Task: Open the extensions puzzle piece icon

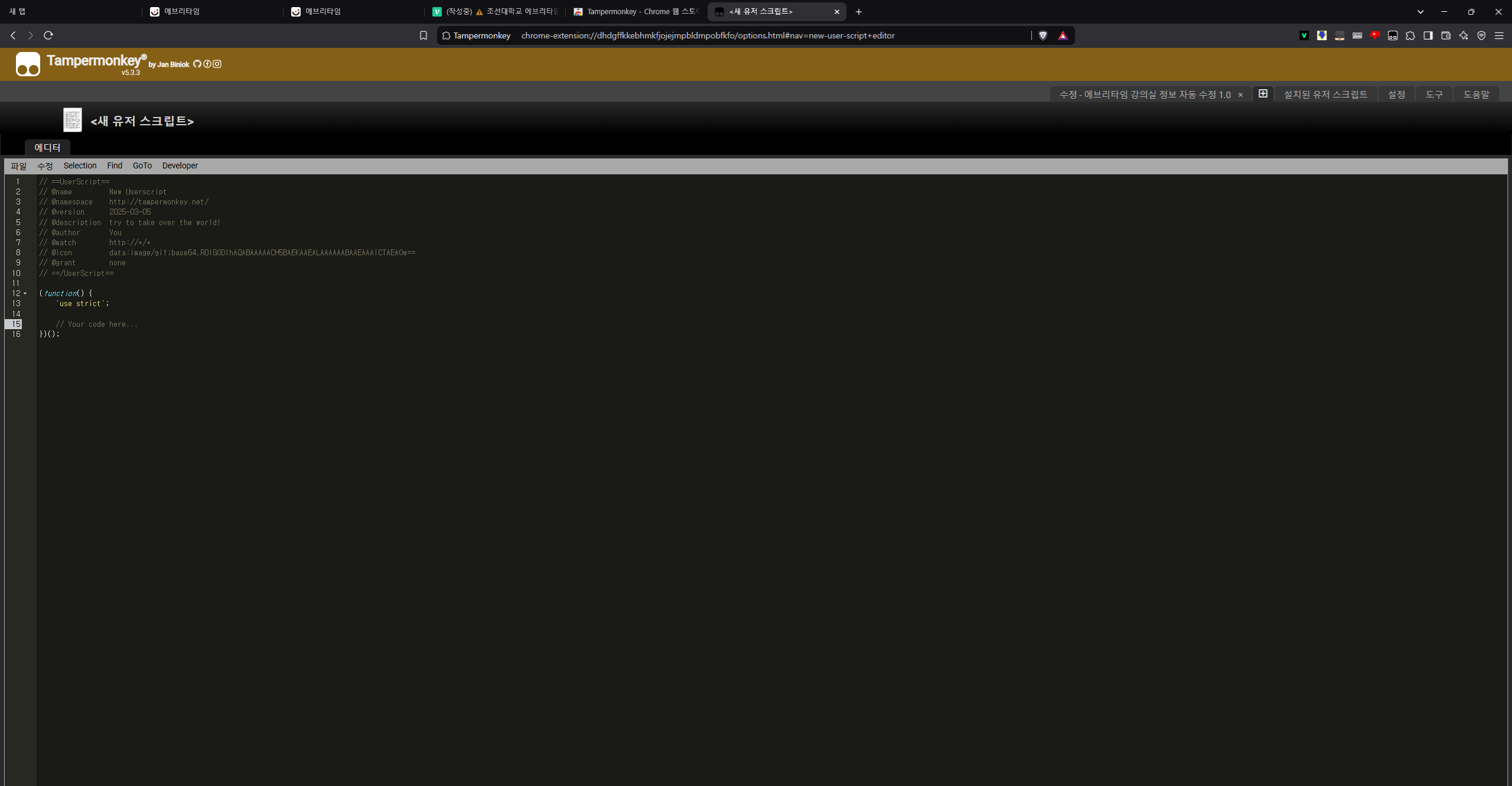Action: pyautogui.click(x=1410, y=35)
